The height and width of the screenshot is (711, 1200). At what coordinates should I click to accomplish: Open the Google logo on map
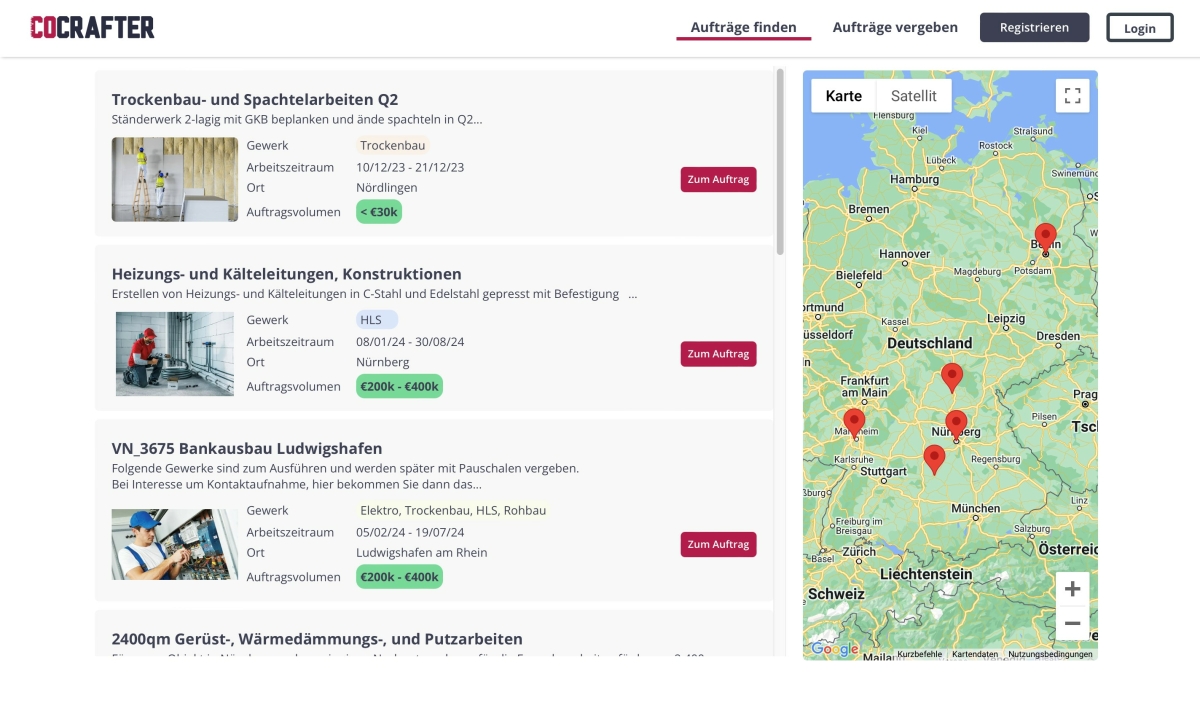834,649
